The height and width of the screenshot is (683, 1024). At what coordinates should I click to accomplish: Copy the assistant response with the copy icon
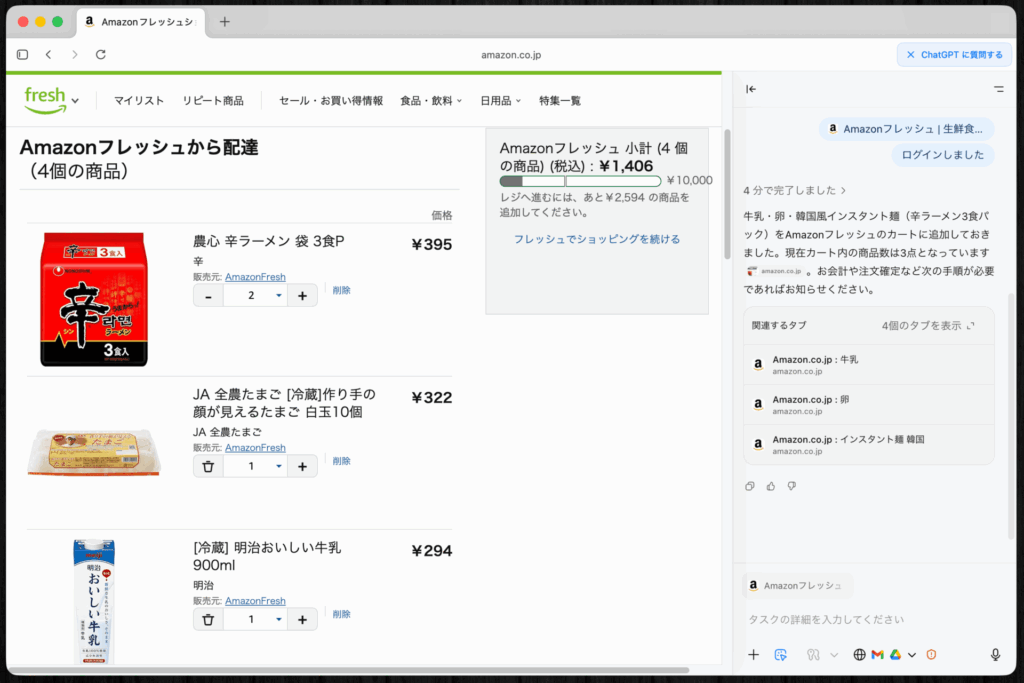pos(750,486)
